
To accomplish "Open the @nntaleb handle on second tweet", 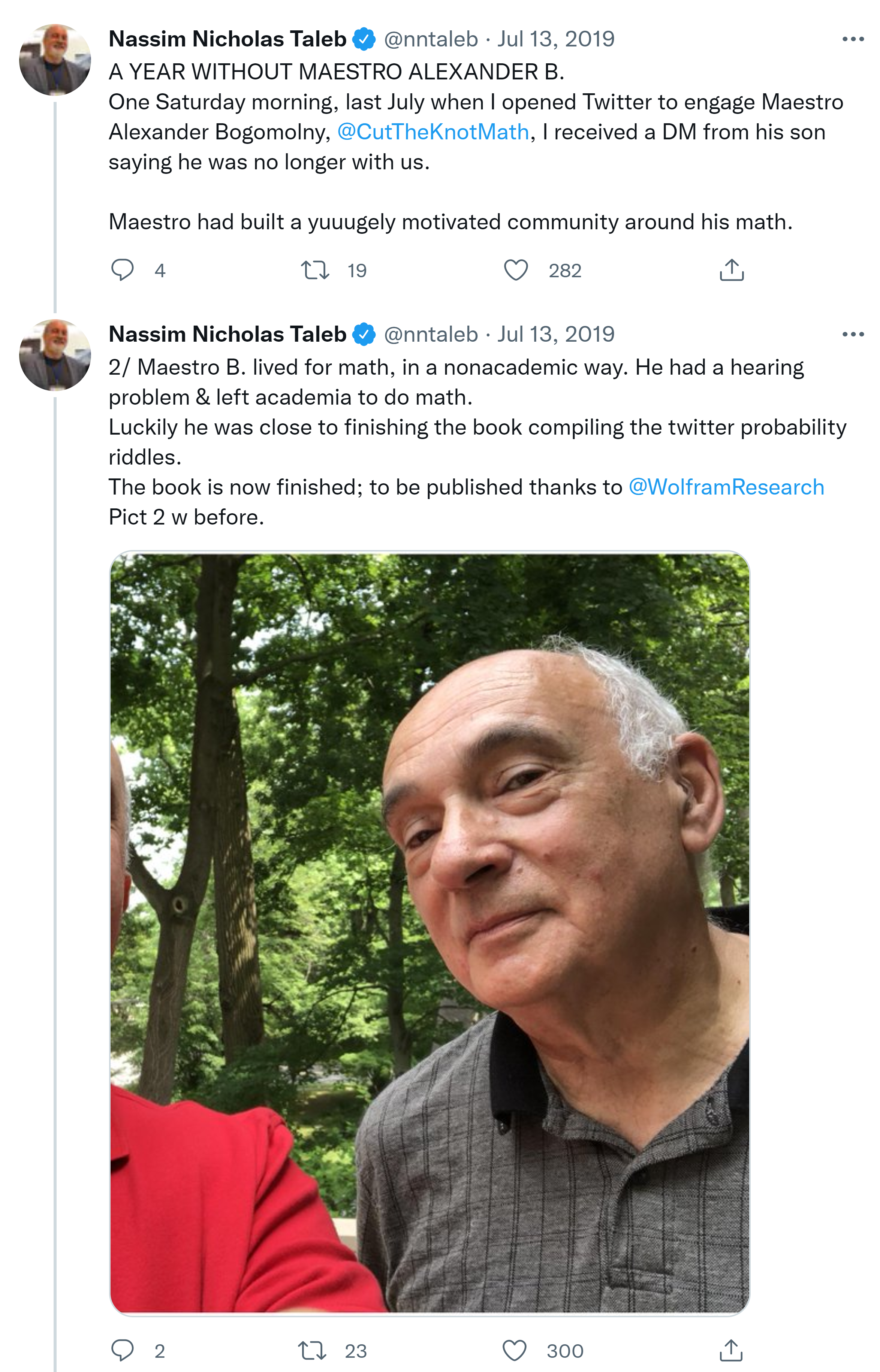I will click(431, 334).
